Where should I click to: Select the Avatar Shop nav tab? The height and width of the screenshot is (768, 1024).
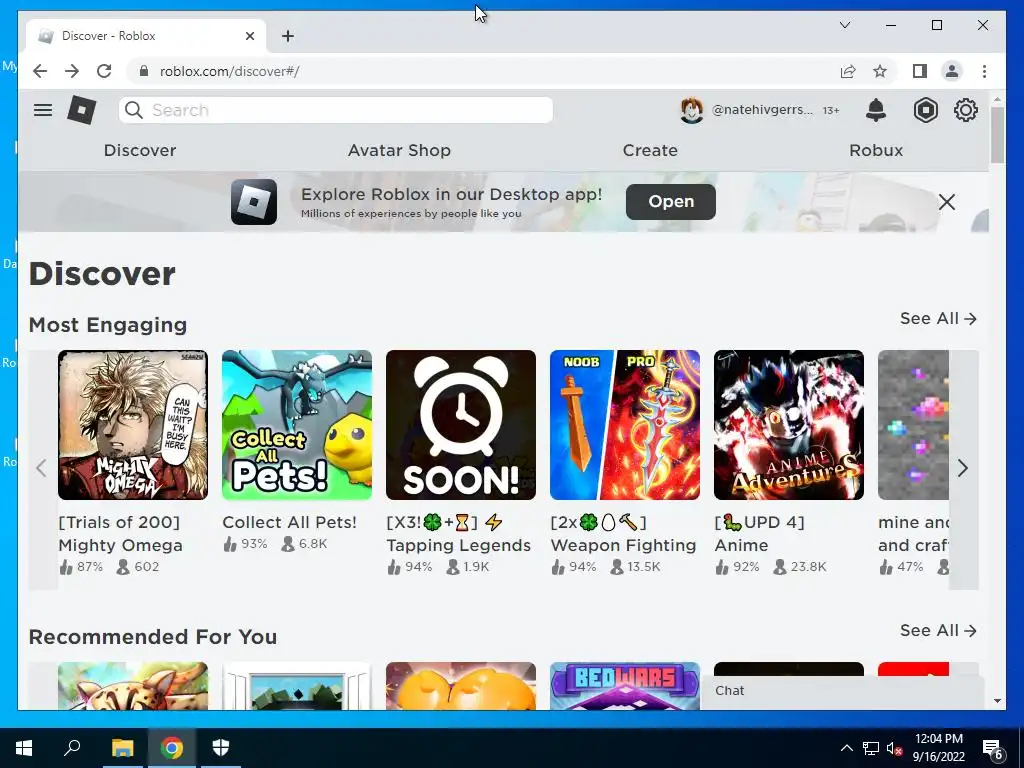(399, 150)
